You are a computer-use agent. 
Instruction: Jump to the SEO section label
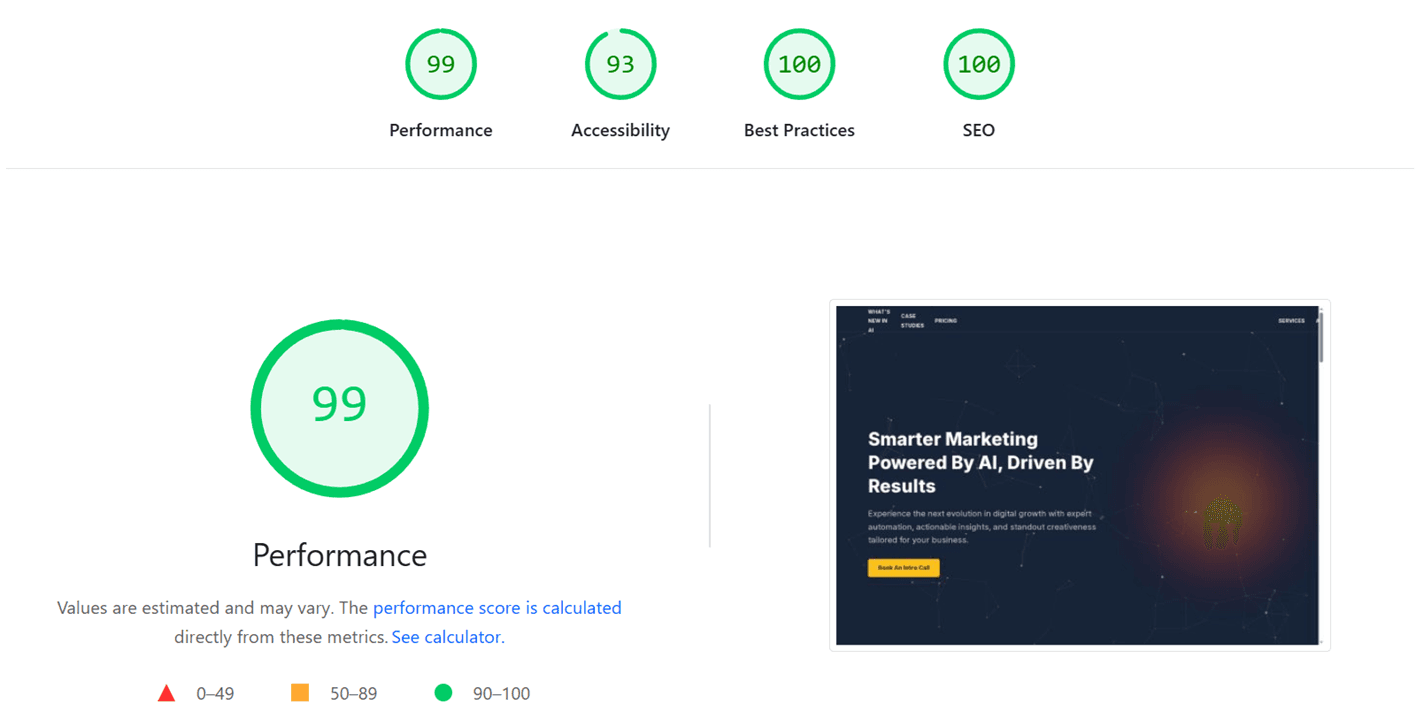coord(979,130)
